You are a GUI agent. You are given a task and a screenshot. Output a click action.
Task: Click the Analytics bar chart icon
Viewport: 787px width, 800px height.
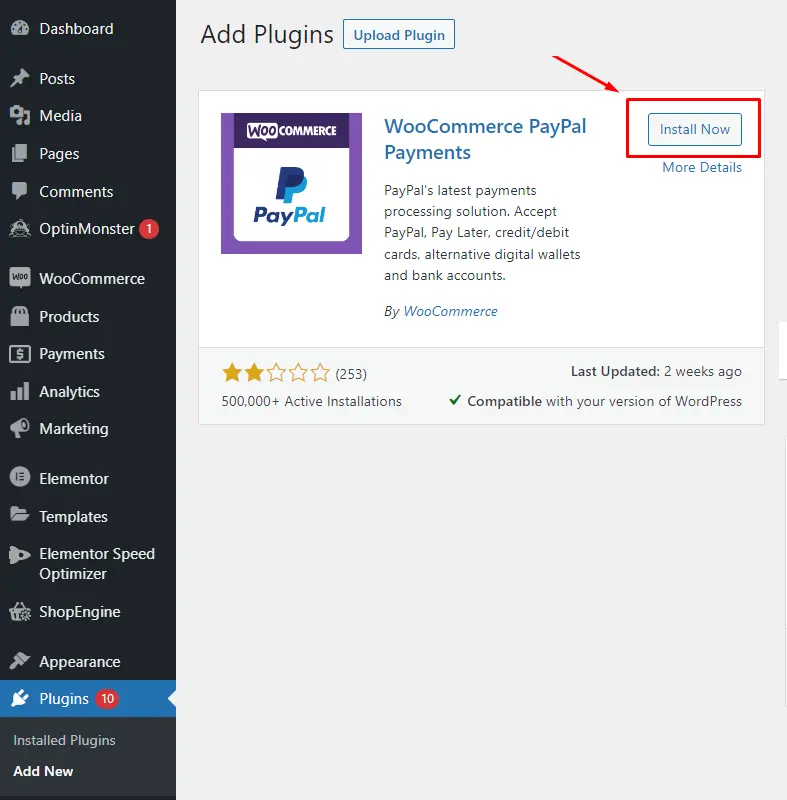20,391
